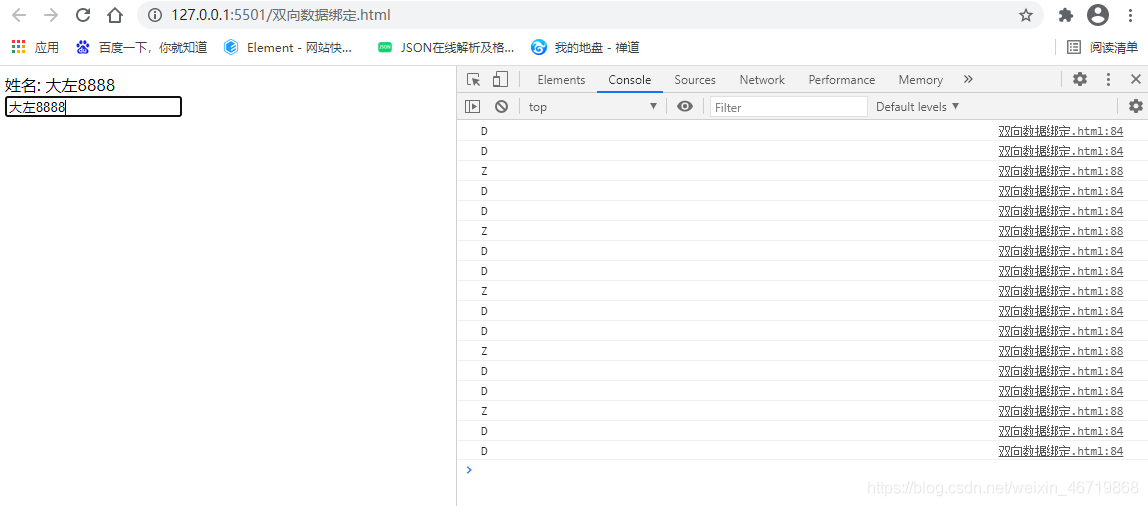Open the JSON在线解析 bookmark
The height and width of the screenshot is (506, 1148).
(446, 47)
